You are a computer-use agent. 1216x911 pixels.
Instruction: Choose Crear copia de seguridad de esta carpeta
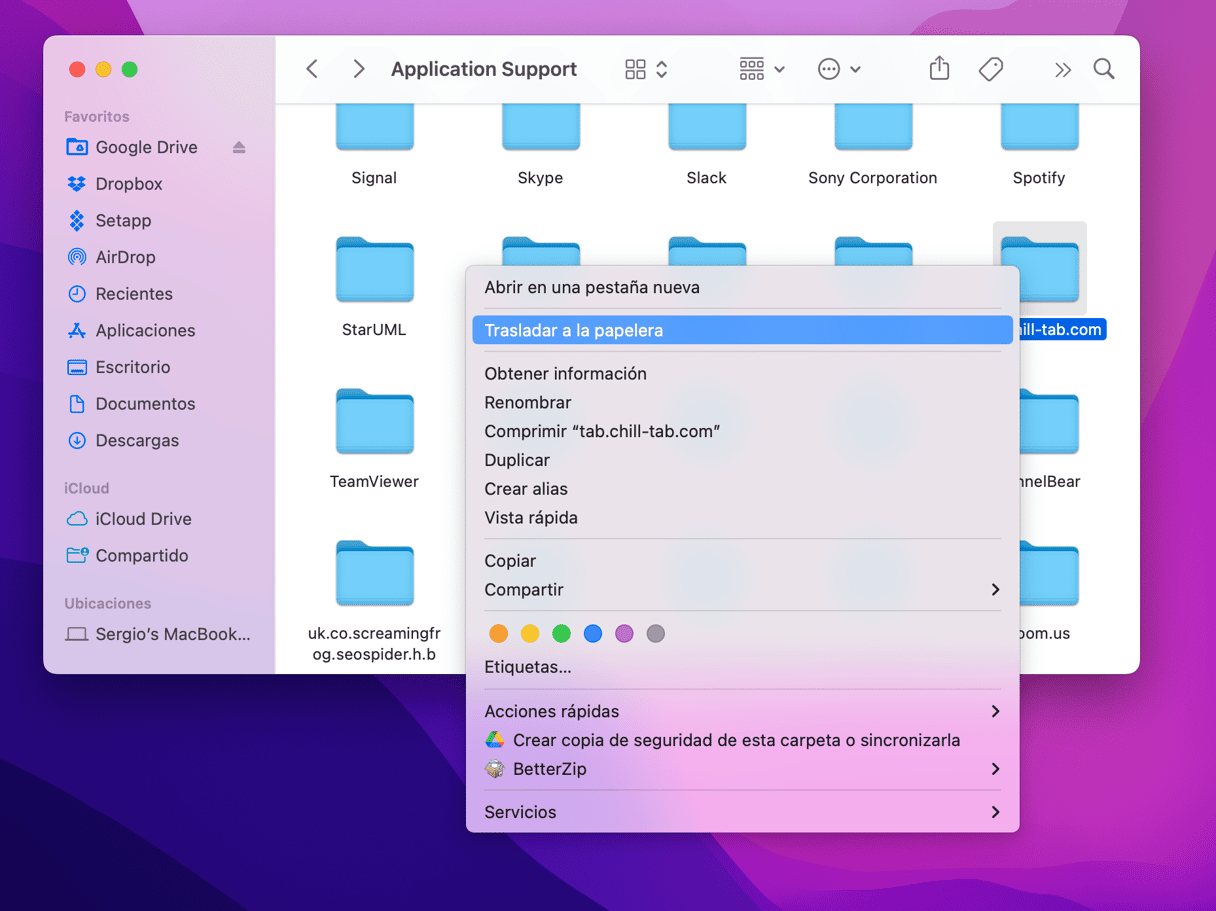tap(743, 741)
